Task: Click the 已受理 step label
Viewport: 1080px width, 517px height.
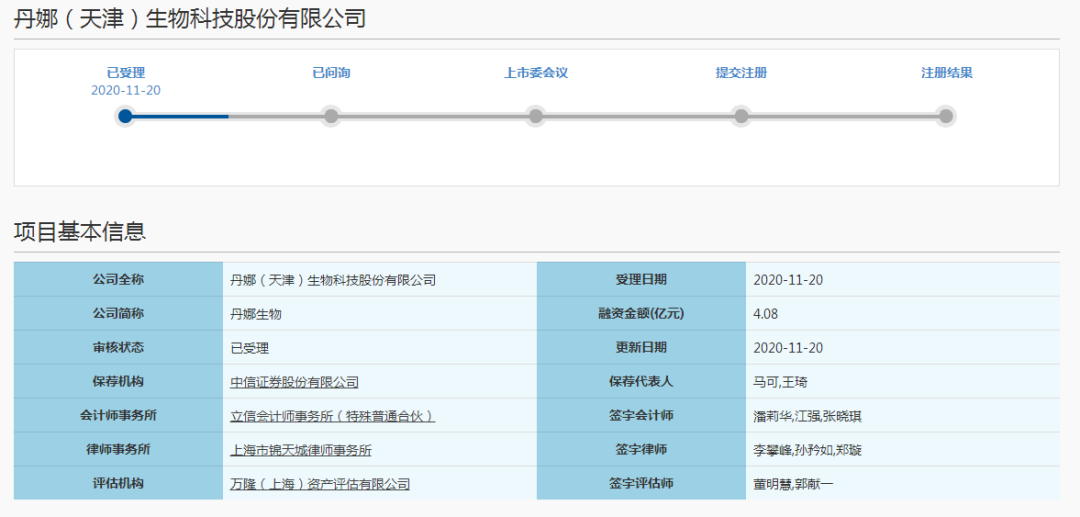Action: pos(126,73)
